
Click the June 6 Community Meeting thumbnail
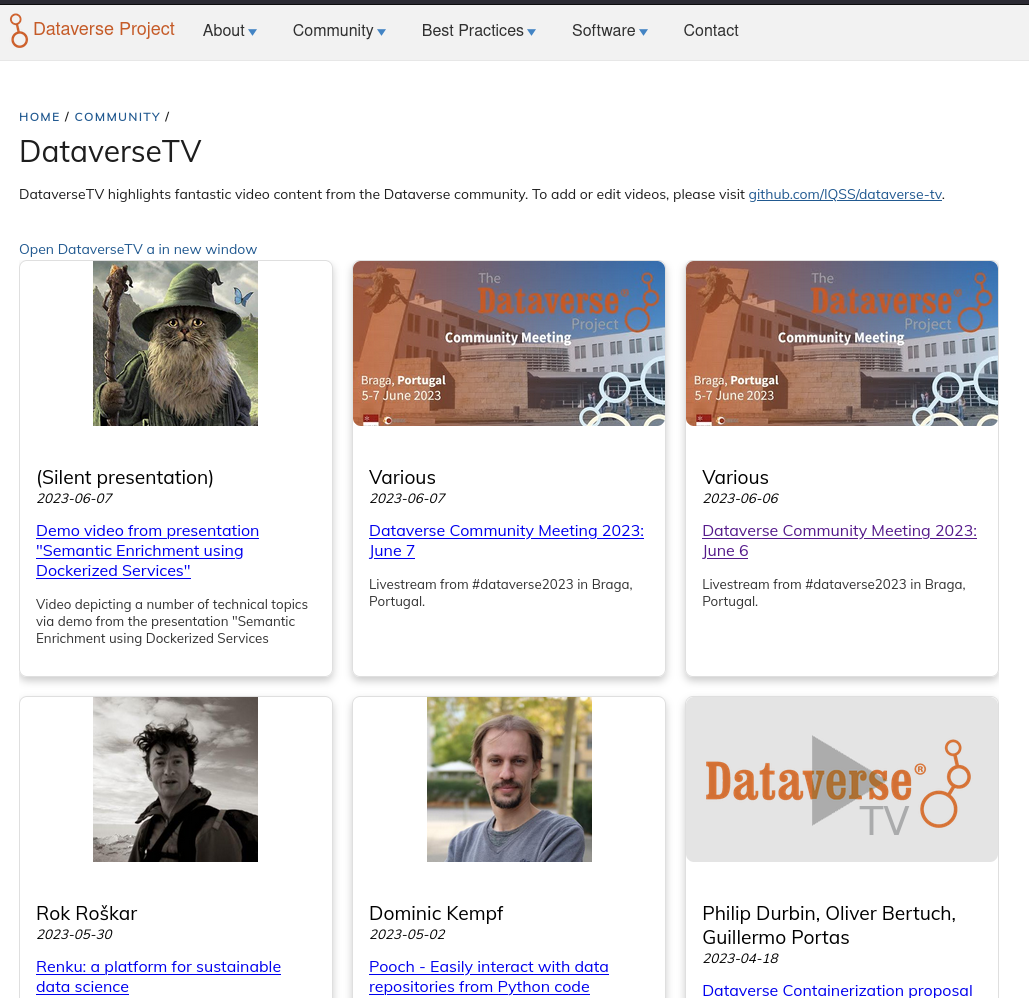click(x=841, y=343)
